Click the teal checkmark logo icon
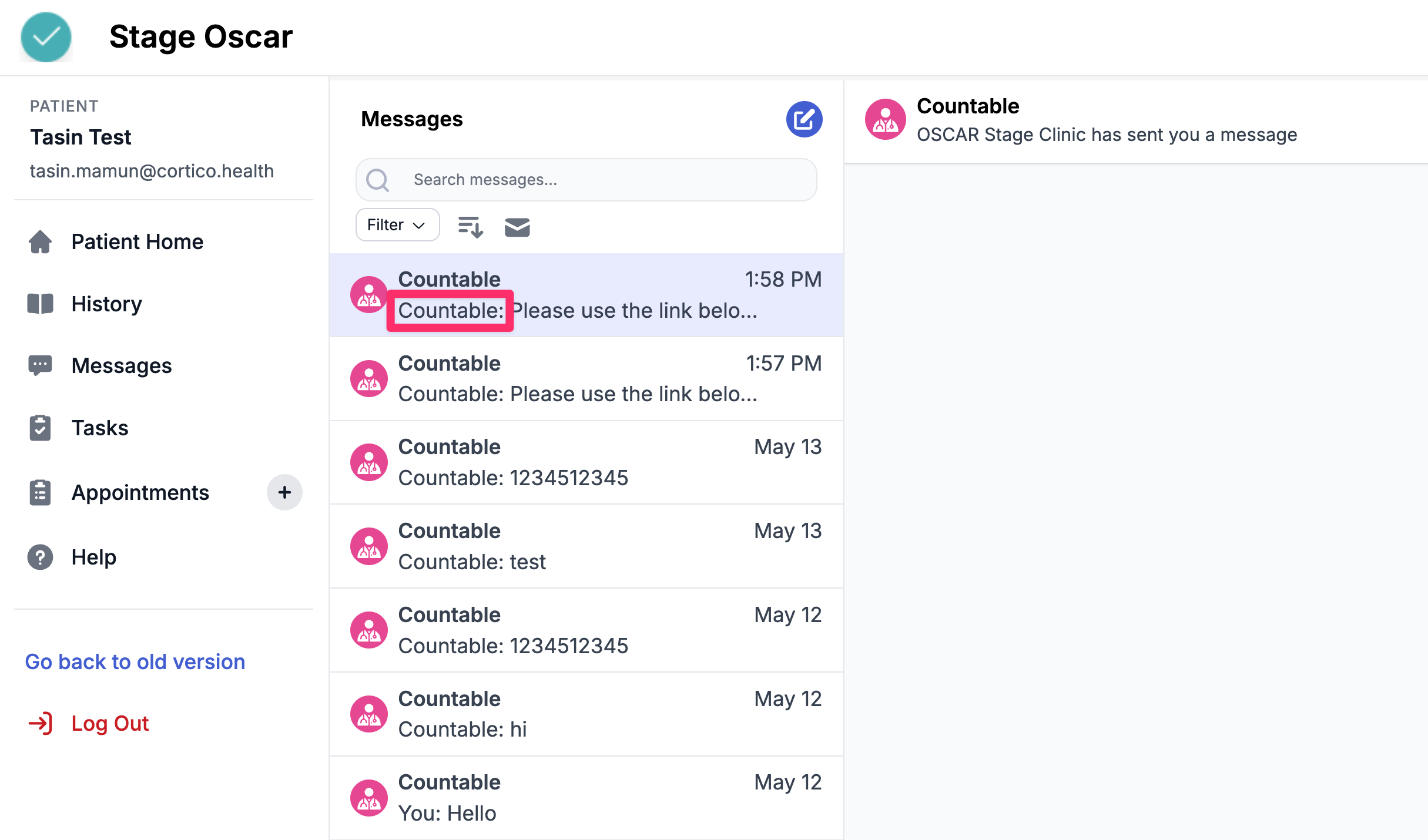The height and width of the screenshot is (840, 1428). point(46,37)
